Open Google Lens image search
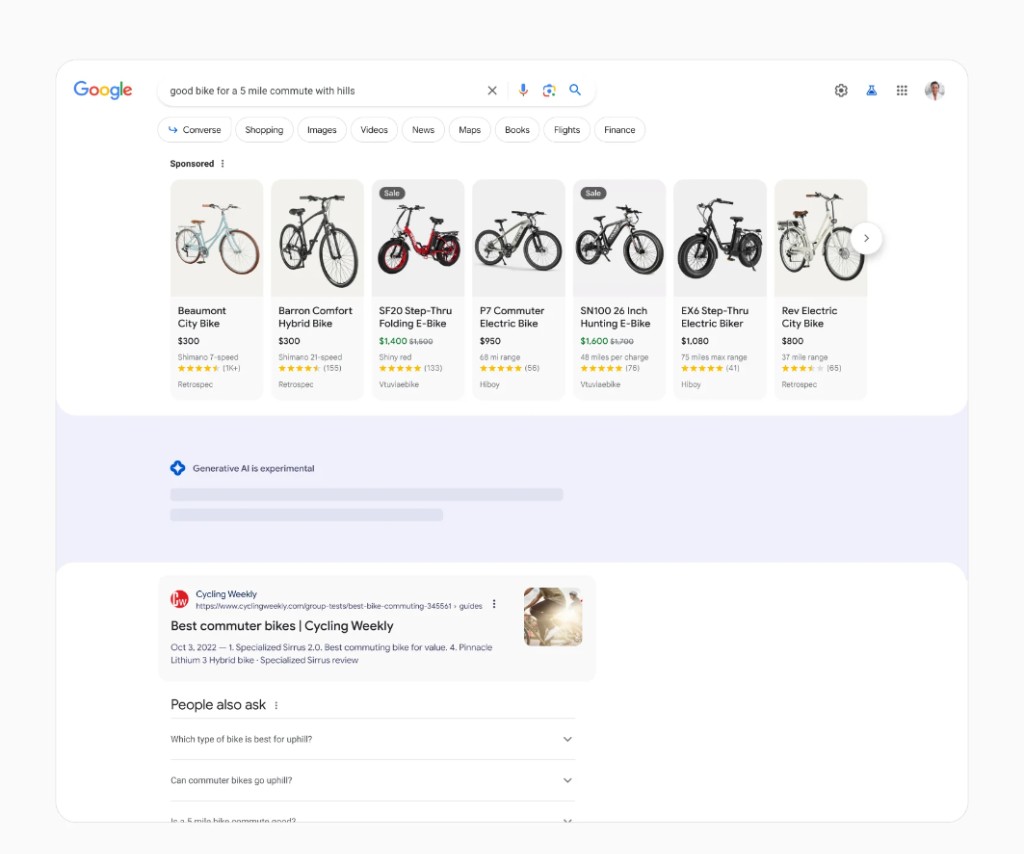This screenshot has height=854, width=1024. (x=549, y=91)
